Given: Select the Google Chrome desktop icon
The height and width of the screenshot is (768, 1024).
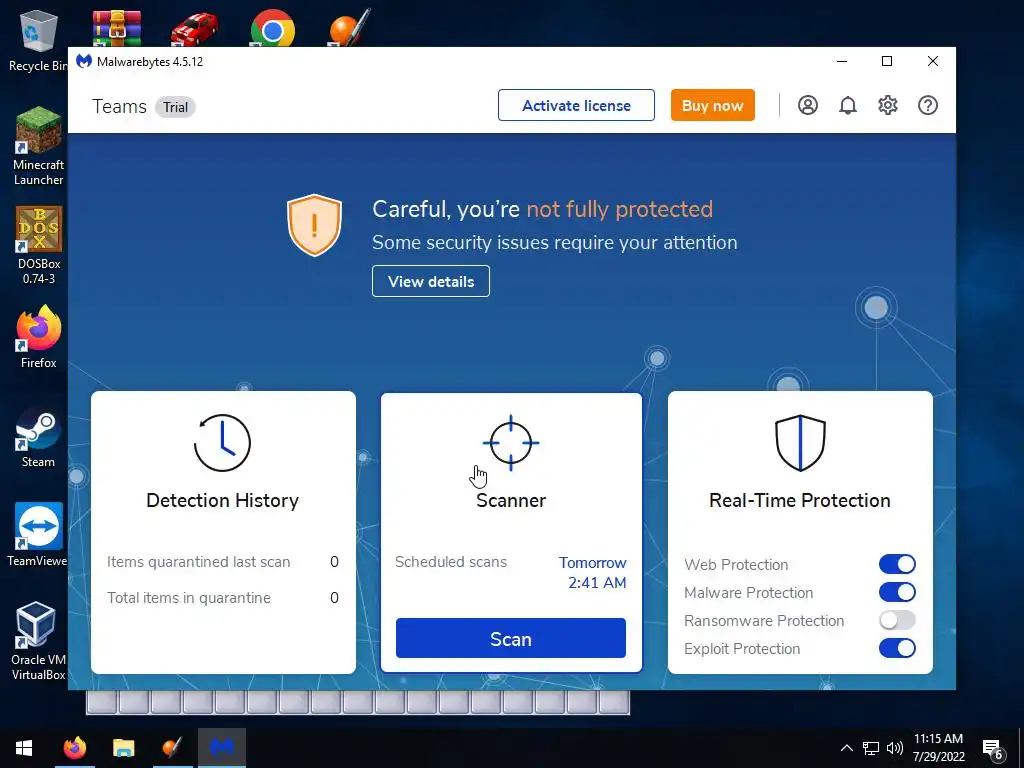Looking at the screenshot, I should point(272,28).
